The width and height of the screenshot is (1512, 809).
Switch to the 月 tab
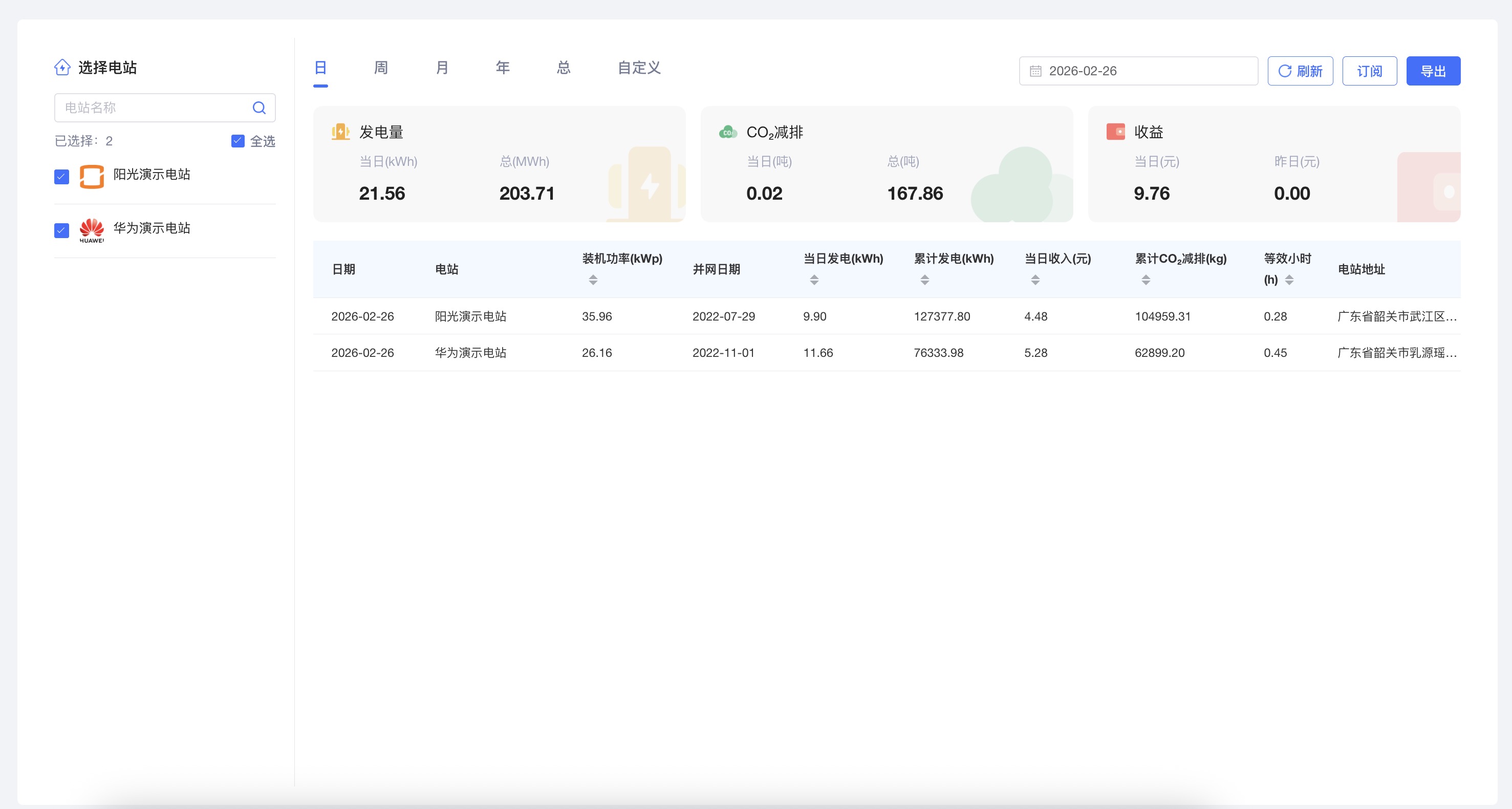442,68
